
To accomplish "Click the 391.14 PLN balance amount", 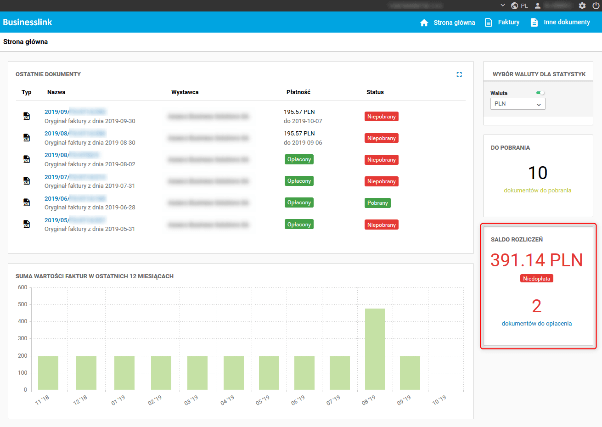I will pos(536,260).
